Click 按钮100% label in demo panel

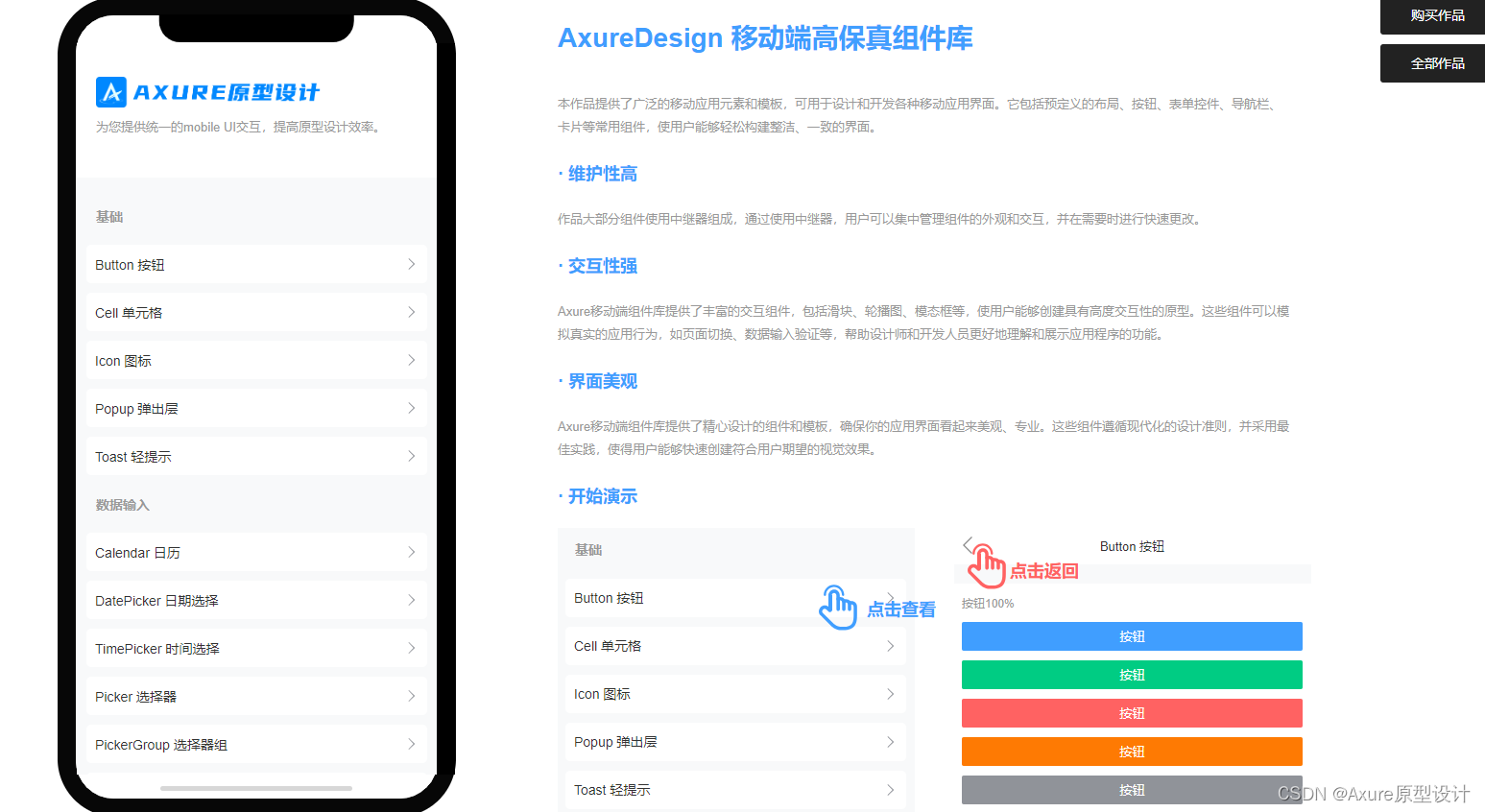[988, 604]
